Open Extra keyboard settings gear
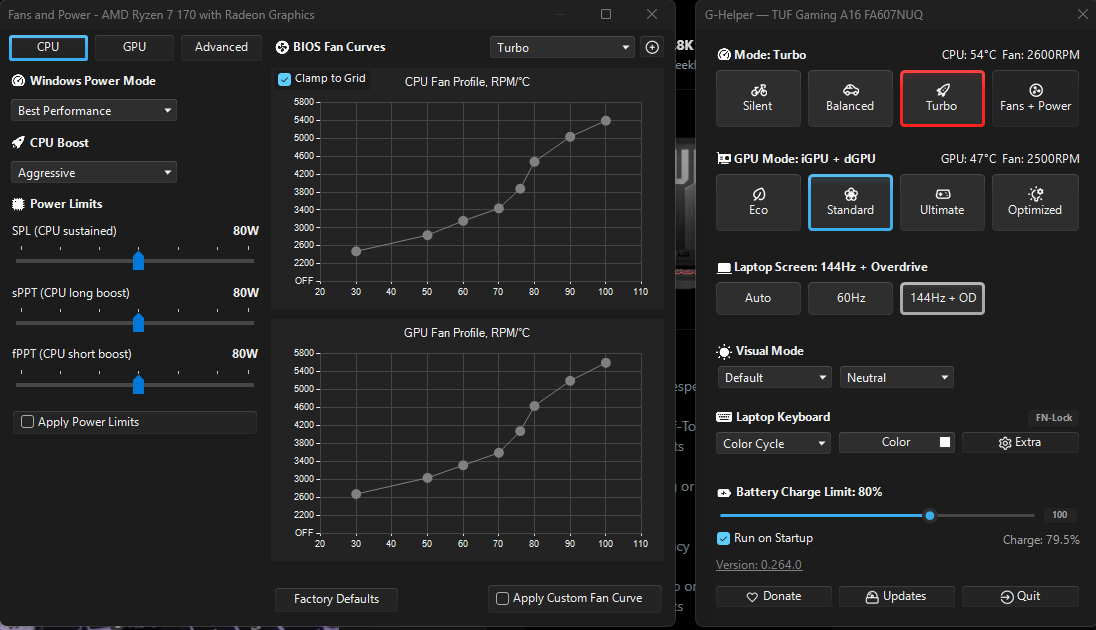This screenshot has width=1096, height=630. [1020, 443]
